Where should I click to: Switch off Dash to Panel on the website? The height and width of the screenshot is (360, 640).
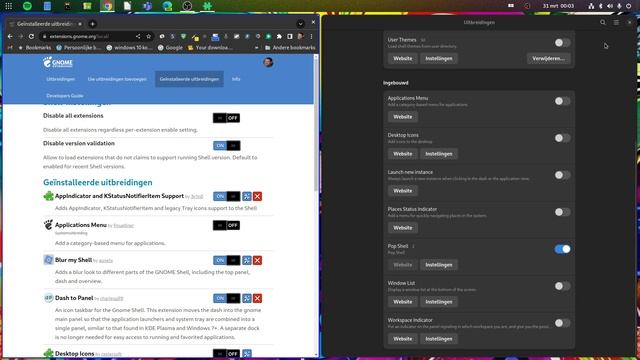click(x=227, y=298)
